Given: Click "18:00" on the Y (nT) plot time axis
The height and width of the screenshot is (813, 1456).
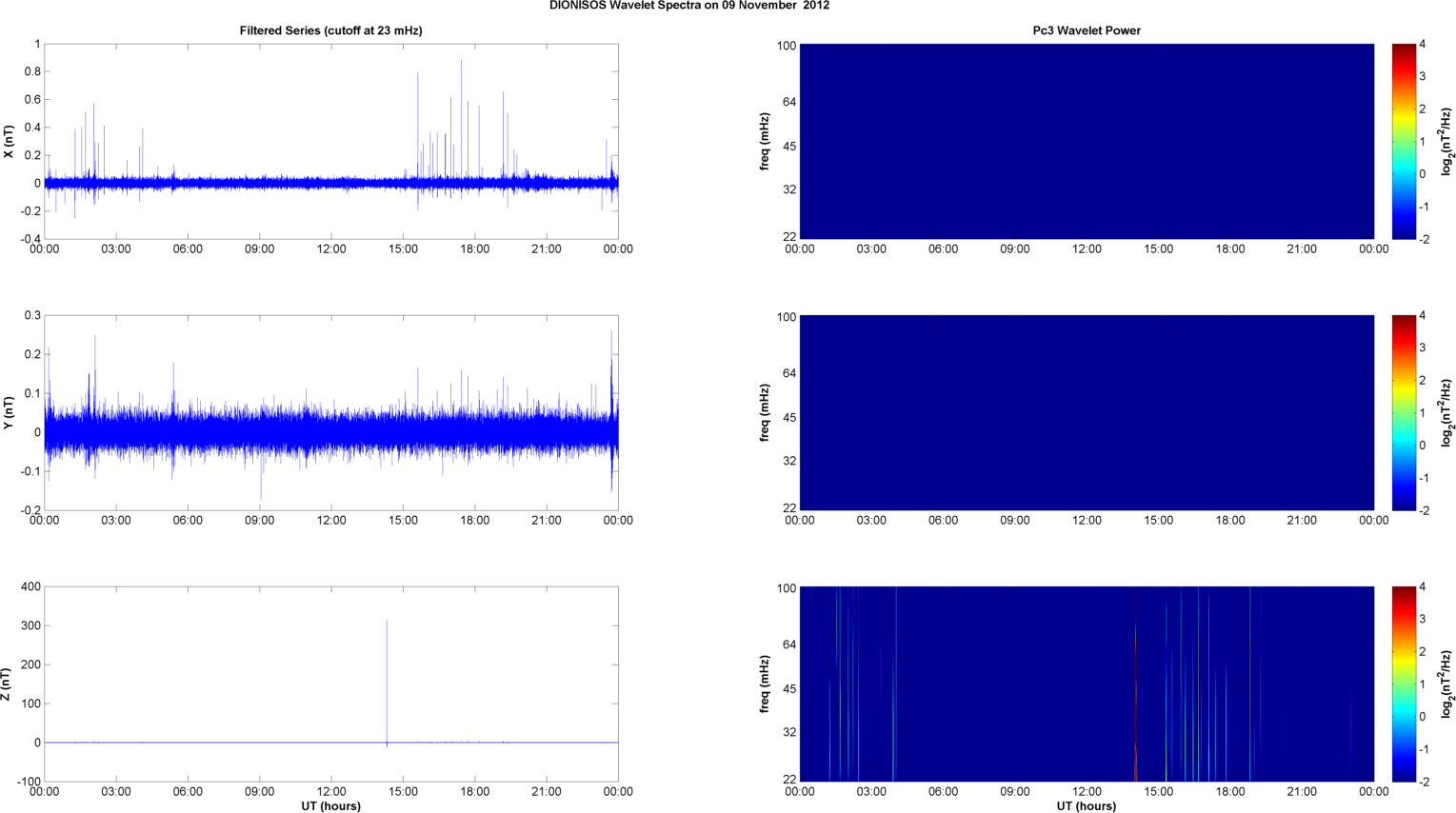Looking at the screenshot, I should (474, 521).
